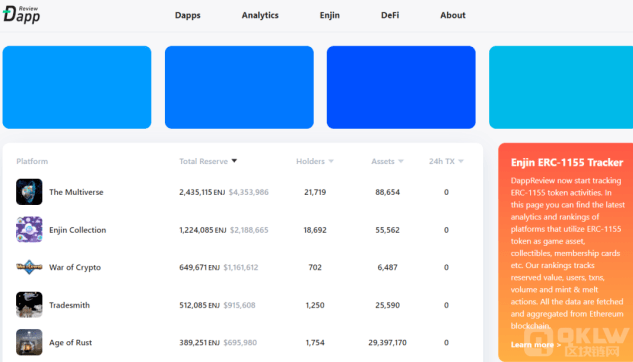Open the DeFi navigation item

(x=390, y=15)
